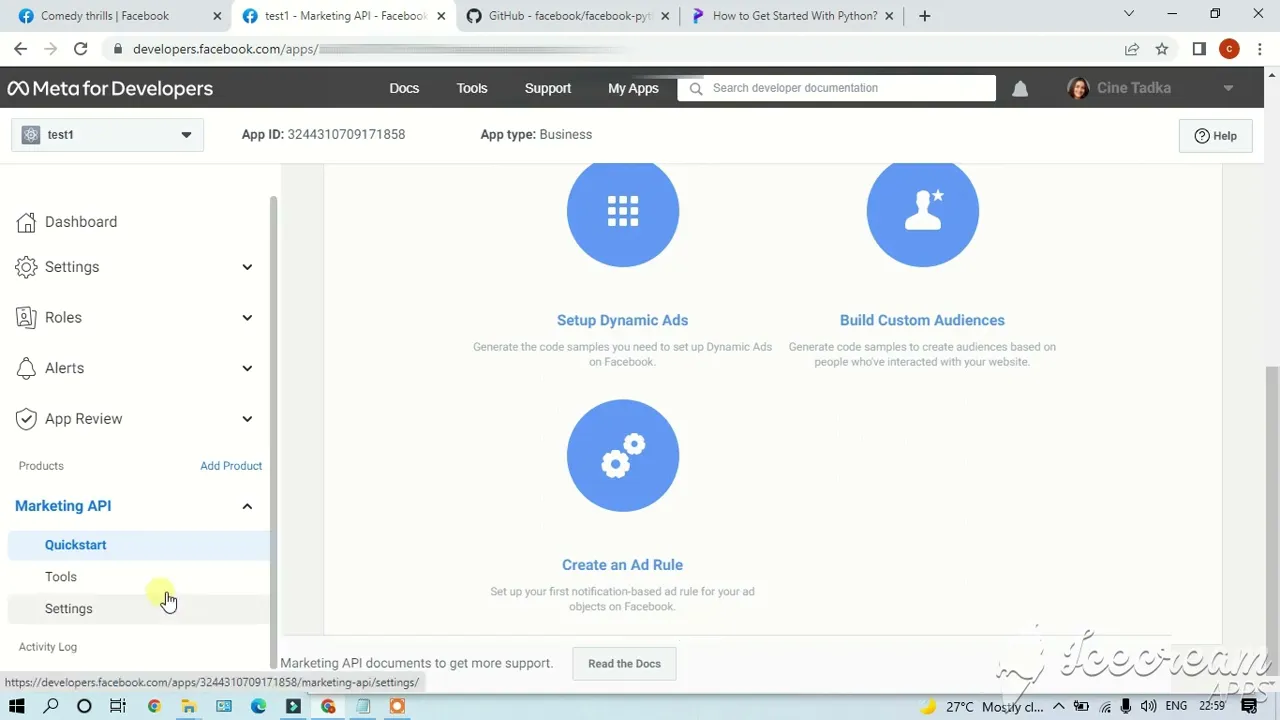Expand the Settings section chevron
Screen dimensions: 1280x720
[x=247, y=267]
